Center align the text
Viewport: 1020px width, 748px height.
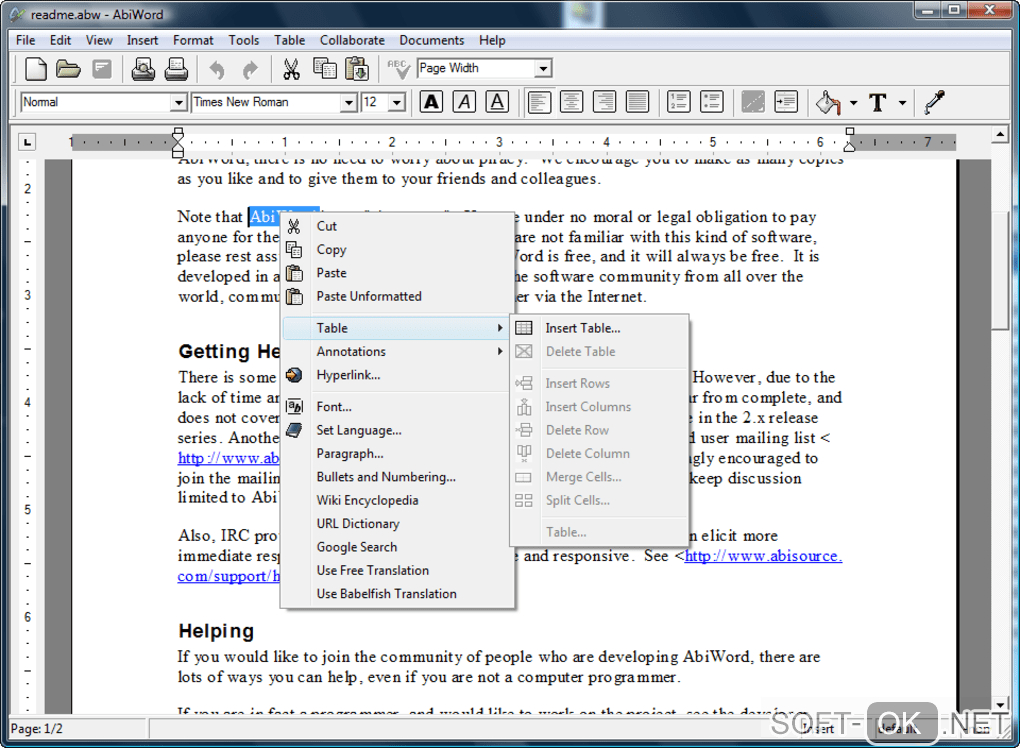click(572, 102)
